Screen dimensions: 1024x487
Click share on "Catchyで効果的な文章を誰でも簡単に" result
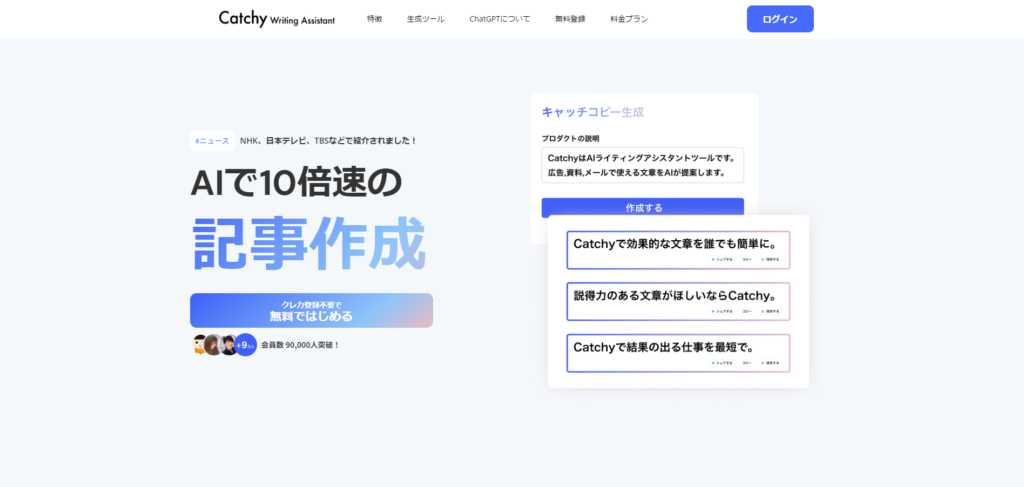(x=723, y=259)
